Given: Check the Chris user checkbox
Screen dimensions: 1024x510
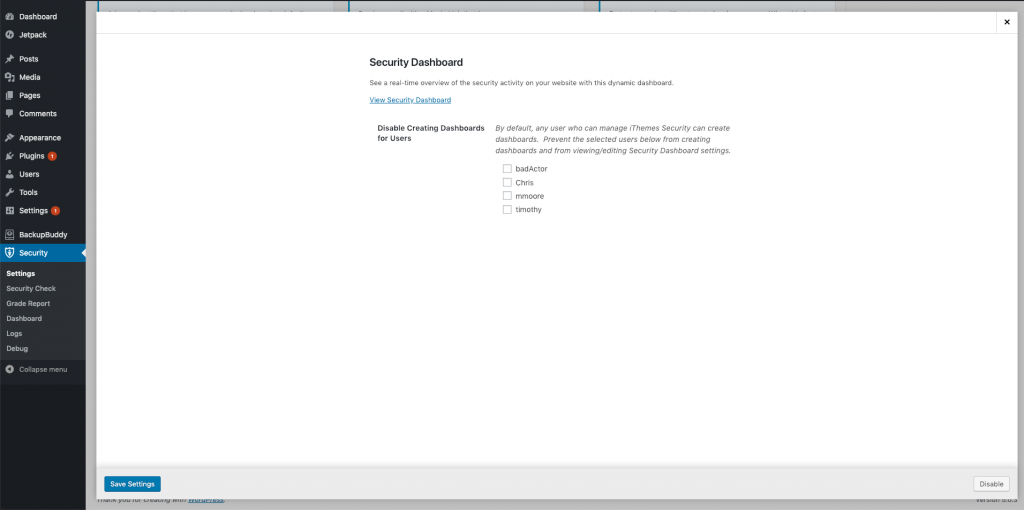Looking at the screenshot, I should coord(507,182).
